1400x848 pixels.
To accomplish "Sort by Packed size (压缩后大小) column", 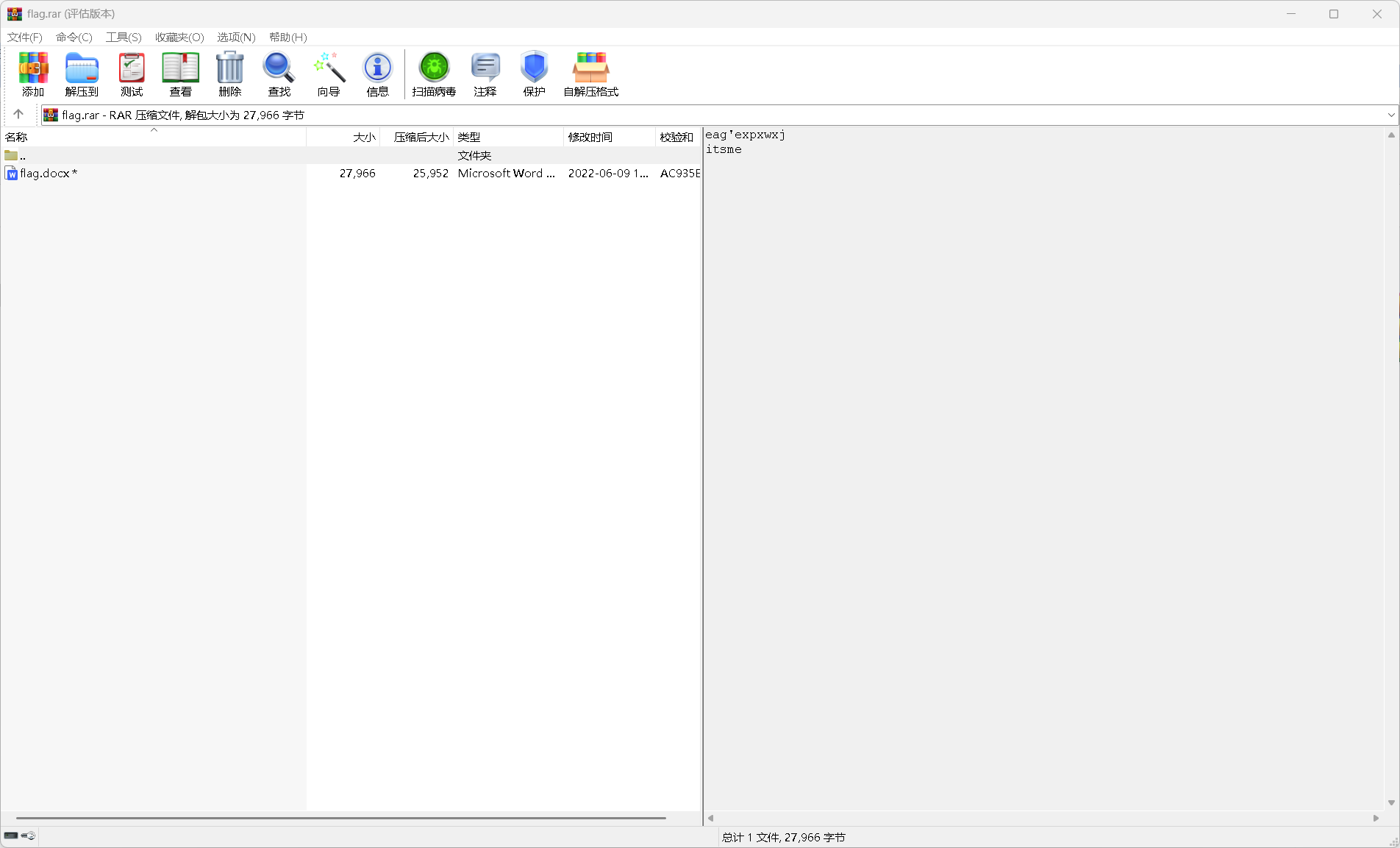I will pyautogui.click(x=417, y=137).
